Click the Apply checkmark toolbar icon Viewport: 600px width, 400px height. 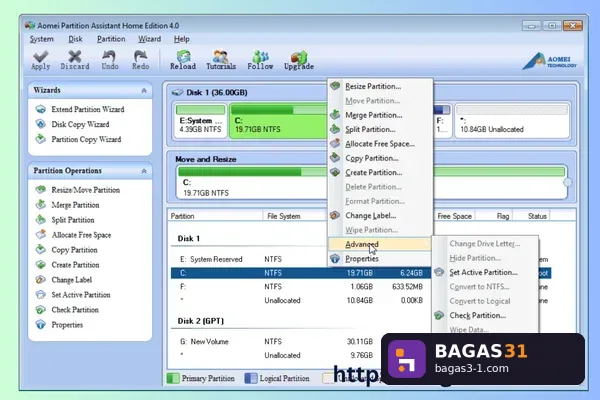41,56
